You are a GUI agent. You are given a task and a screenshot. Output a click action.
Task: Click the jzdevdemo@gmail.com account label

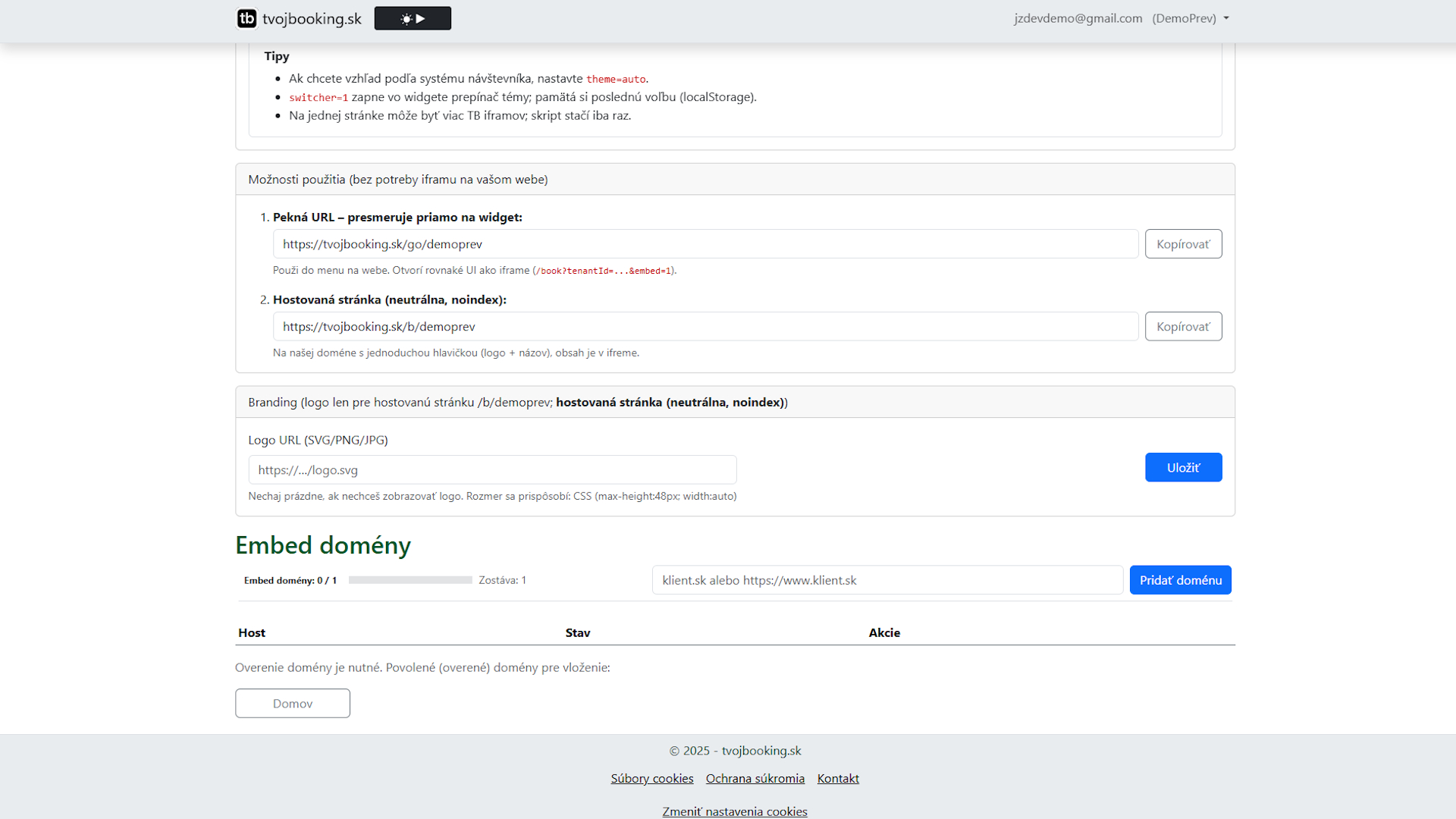pyautogui.click(x=1078, y=18)
